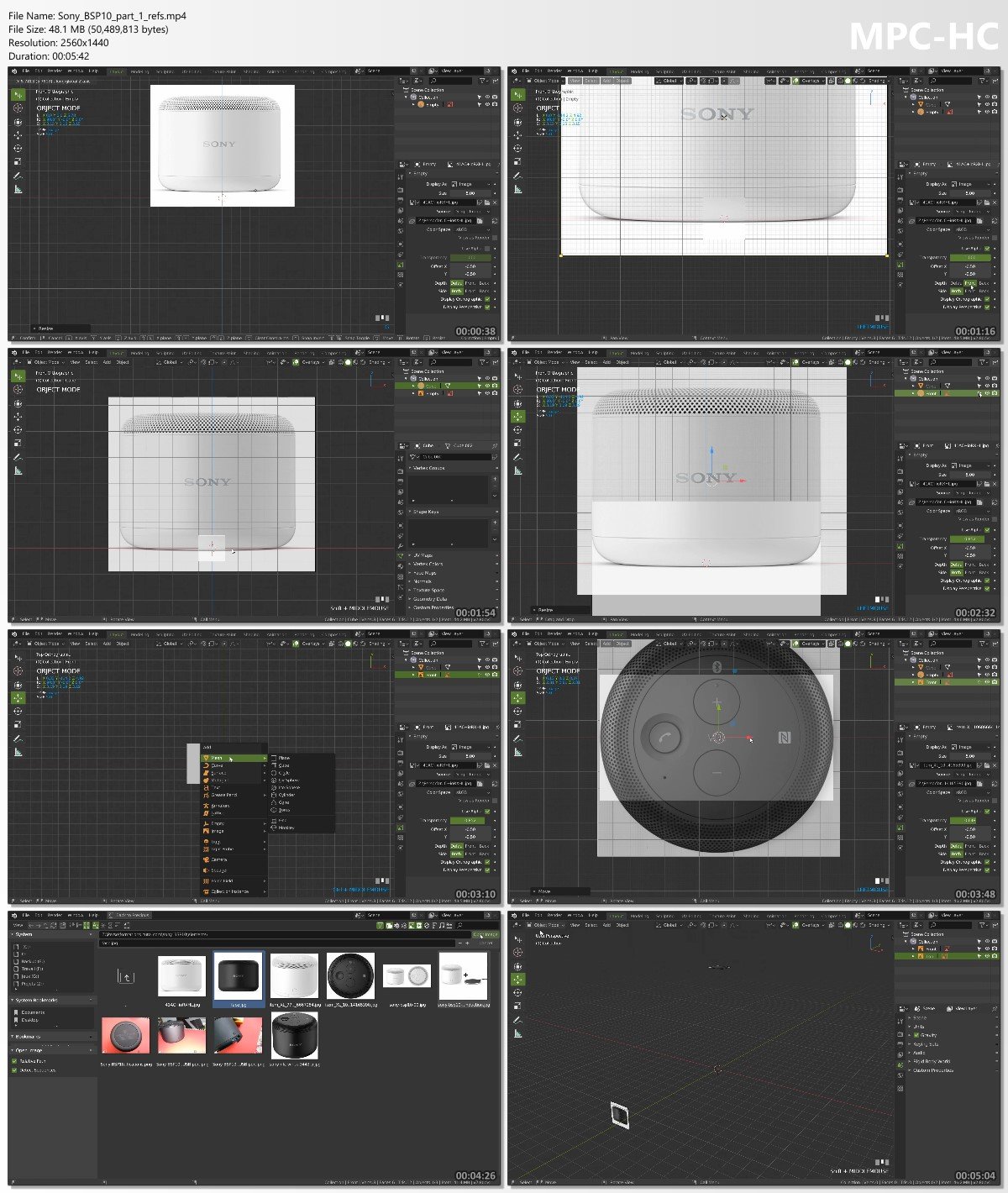Toggle the Relative Path checkbox in the file browser
The height and width of the screenshot is (1193, 1008).
[14, 1061]
